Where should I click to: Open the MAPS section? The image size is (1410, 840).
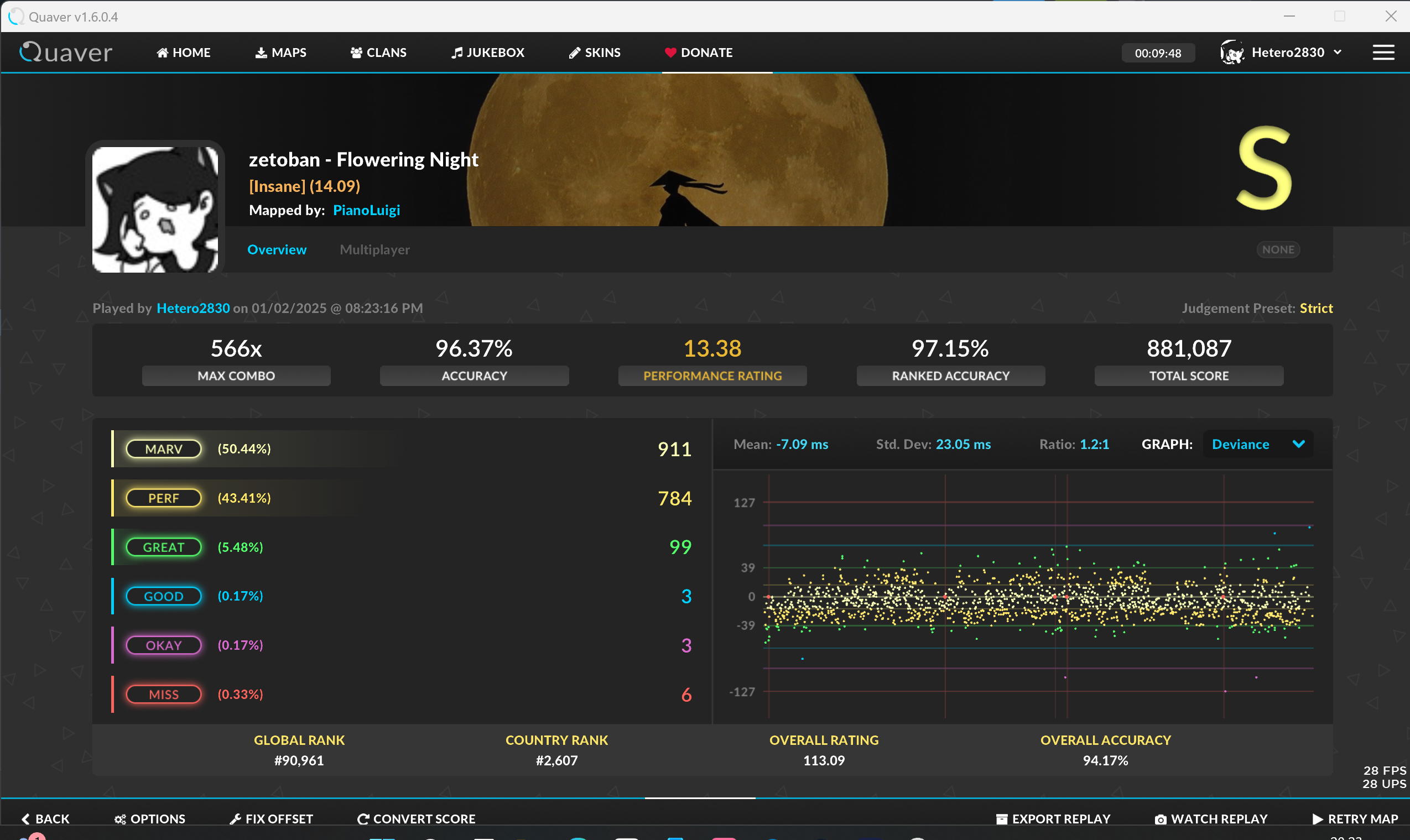click(281, 53)
